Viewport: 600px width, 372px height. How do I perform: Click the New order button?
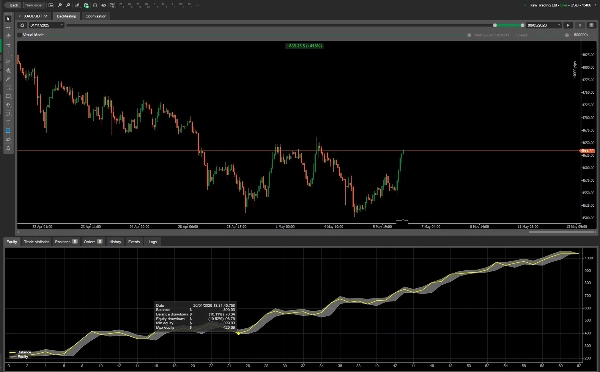[34, 5]
